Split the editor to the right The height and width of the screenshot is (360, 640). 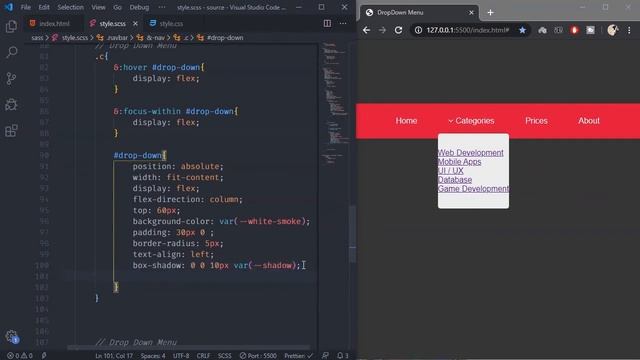coord(327,23)
